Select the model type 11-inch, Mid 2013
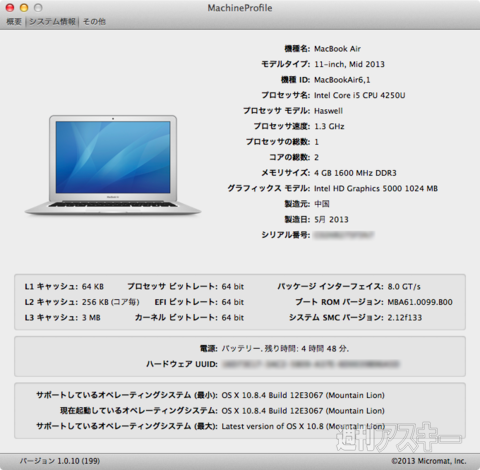Screen dimensions: 480x470 click(349, 64)
